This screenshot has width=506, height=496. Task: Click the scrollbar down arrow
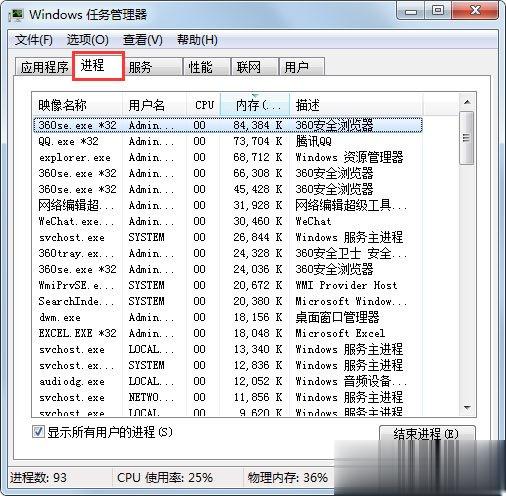(467, 407)
